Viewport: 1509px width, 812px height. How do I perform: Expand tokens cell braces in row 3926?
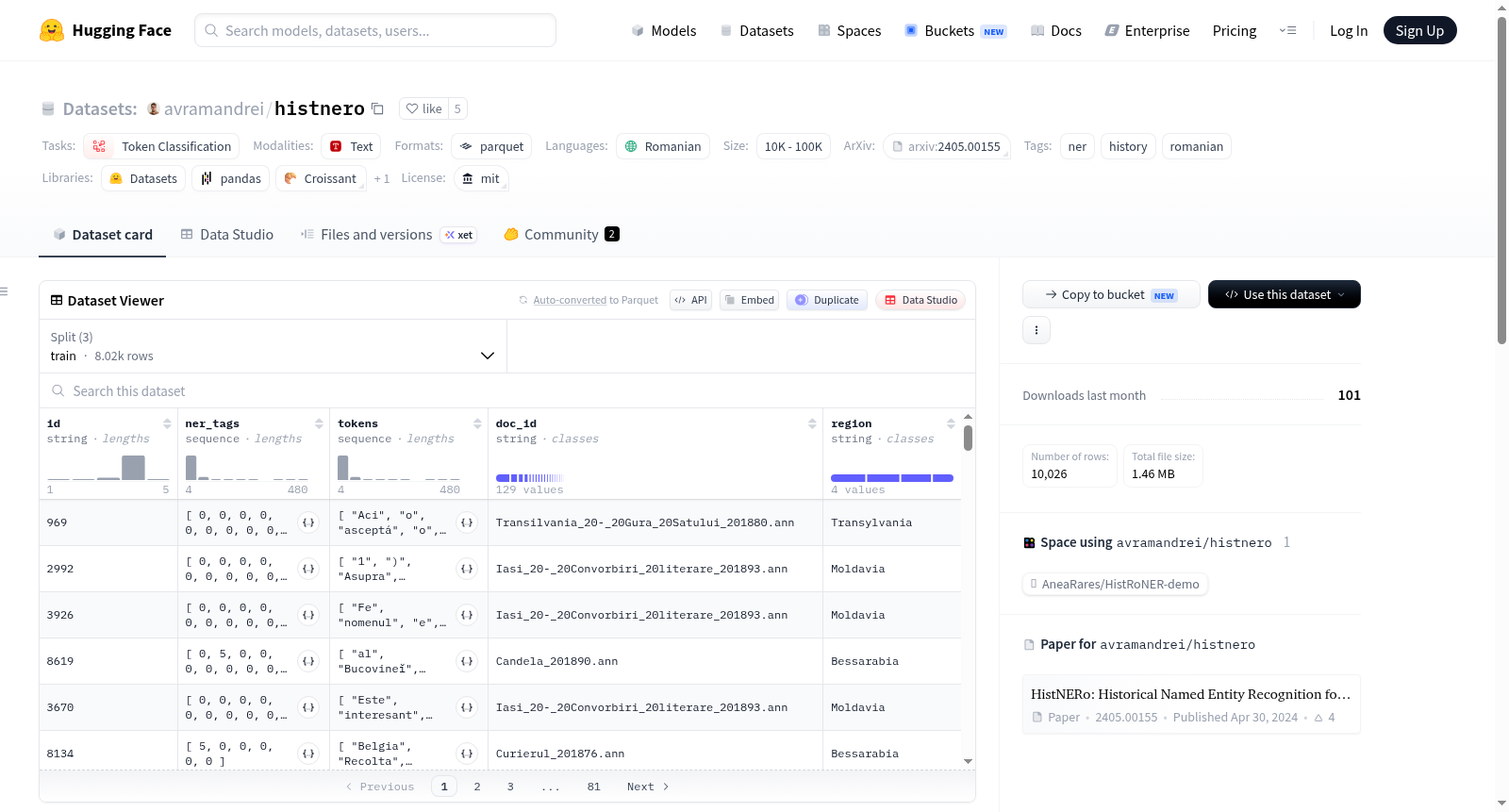[x=467, y=615]
